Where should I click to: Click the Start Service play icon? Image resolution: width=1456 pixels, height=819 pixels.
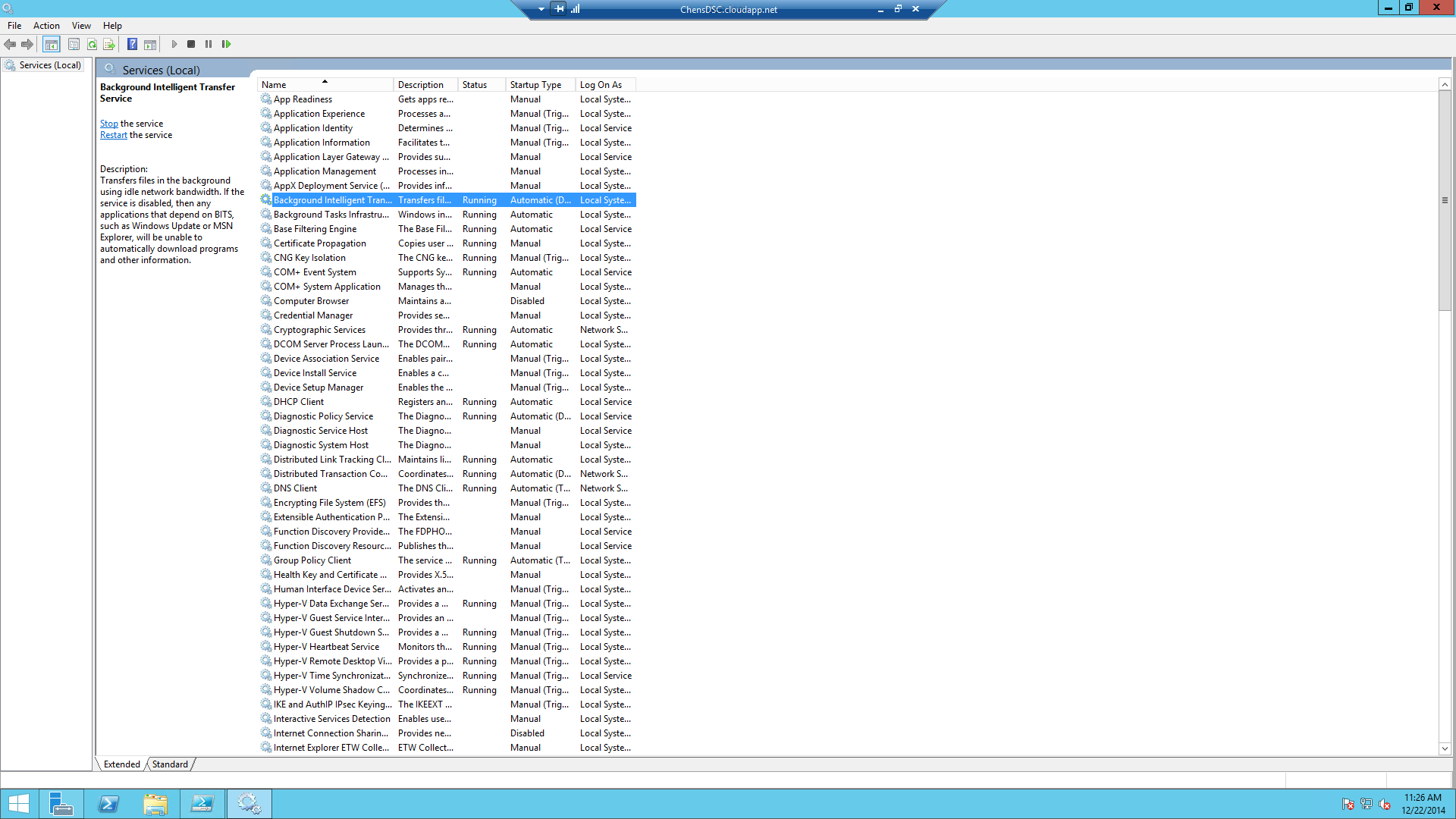tap(174, 45)
